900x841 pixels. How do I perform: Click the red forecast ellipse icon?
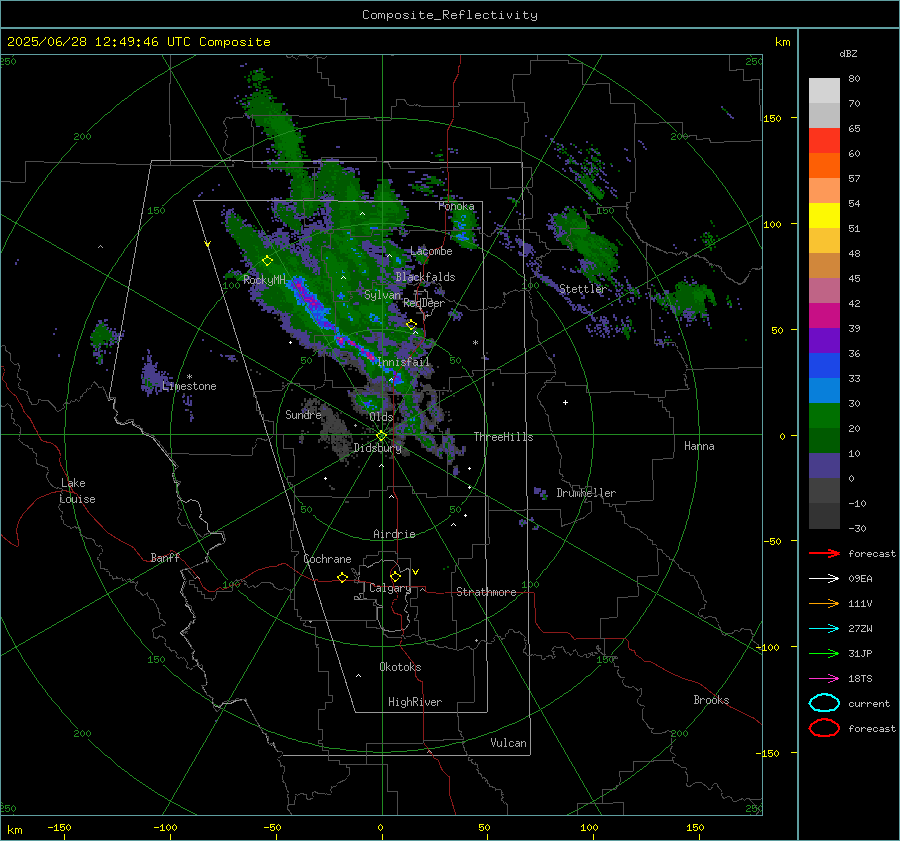coord(824,728)
